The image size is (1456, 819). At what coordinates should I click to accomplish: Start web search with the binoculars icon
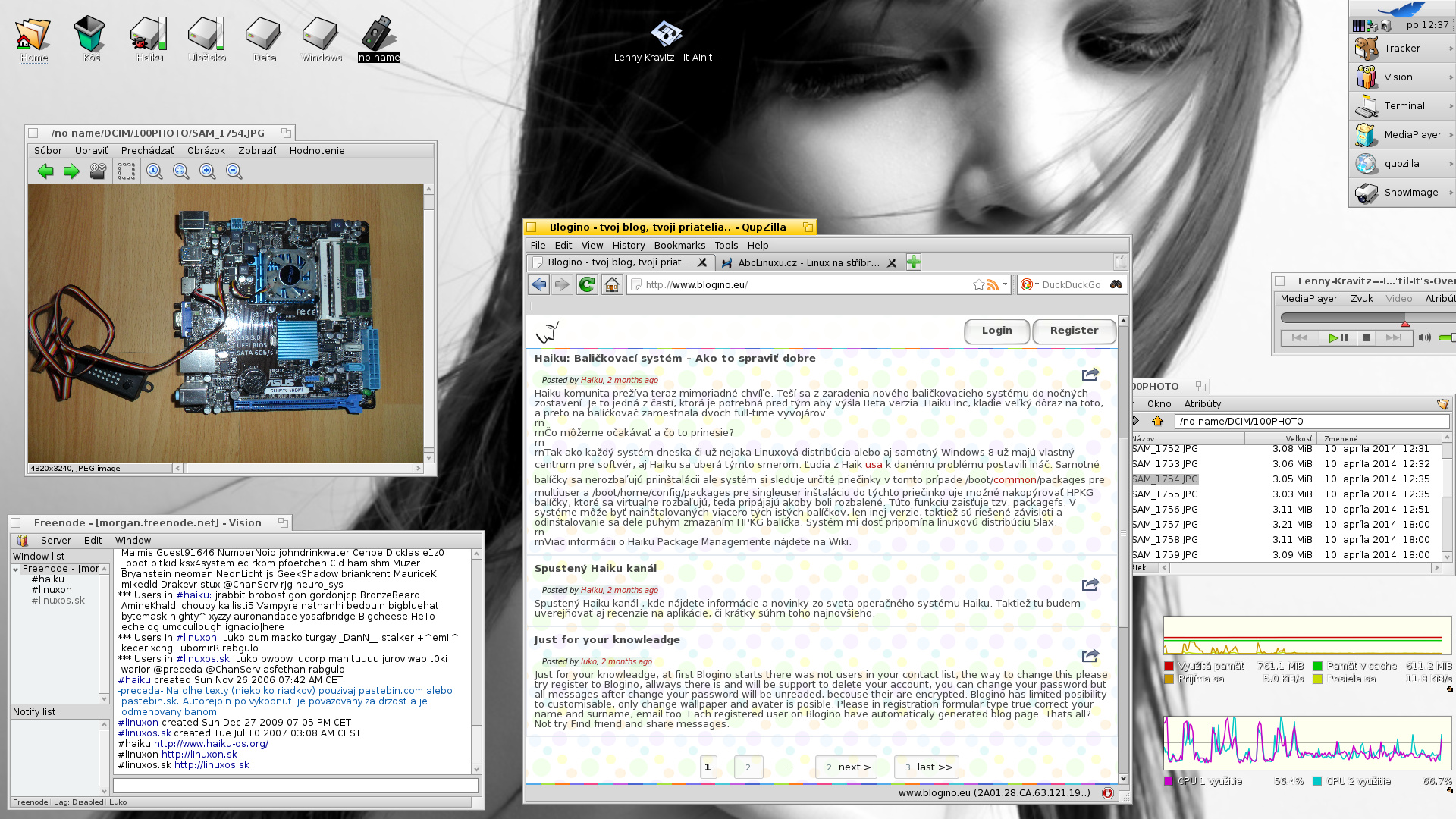coord(1116,284)
